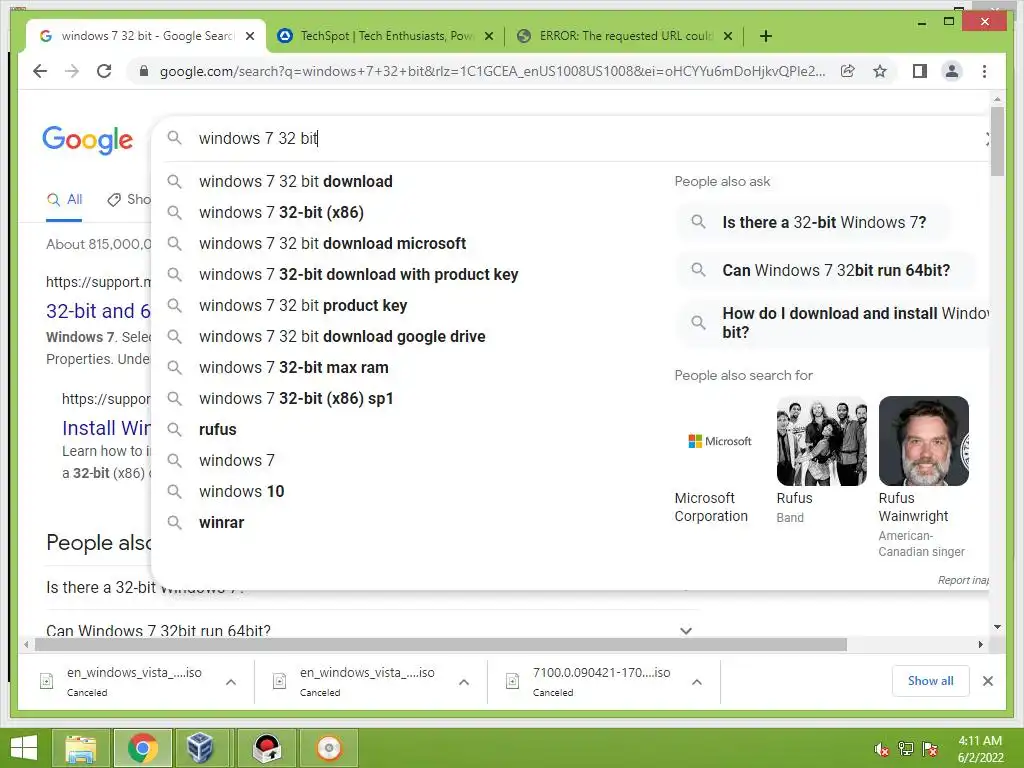Screen dimensions: 1024x768
Task: Close the windows 7 32 bit tab
Action: point(249,37)
